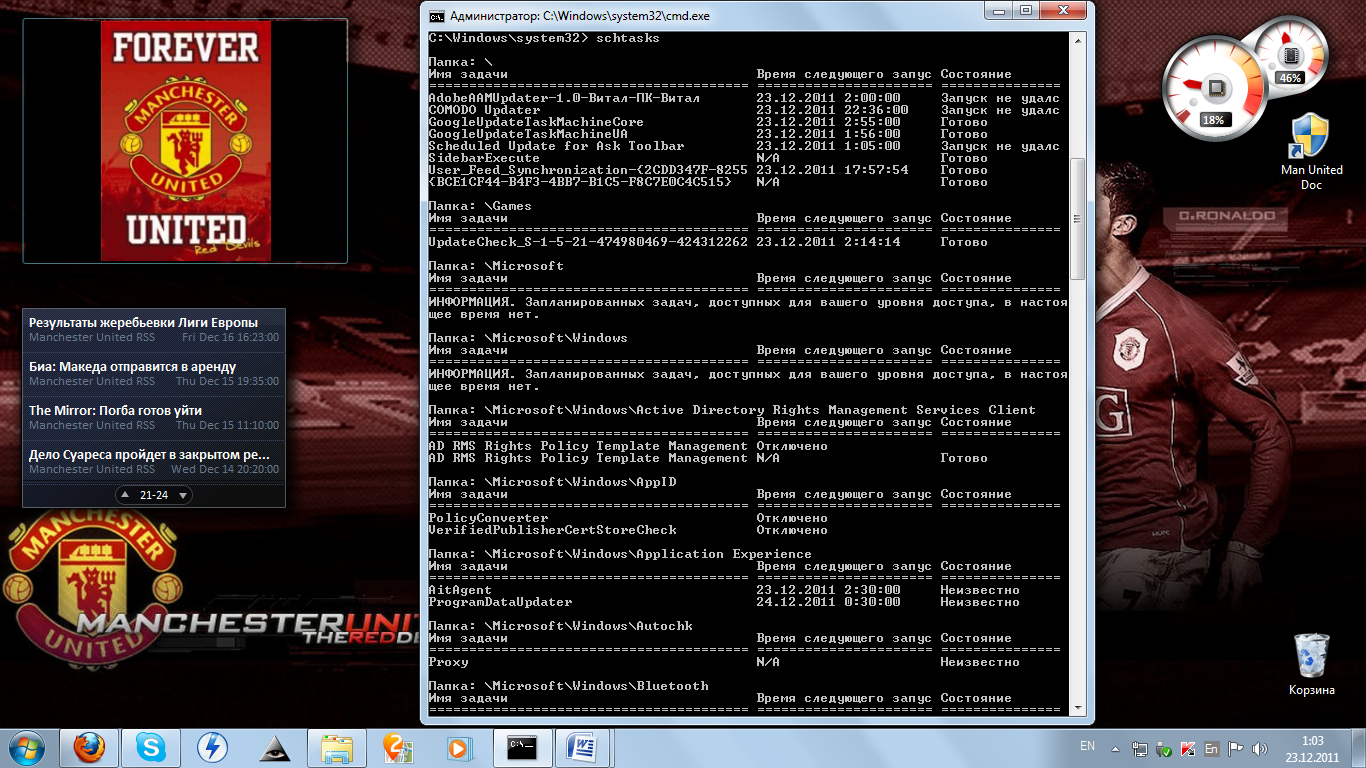The width and height of the screenshot is (1366, 768).
Task: Click 'PolicyConverter' task name
Action: tap(488, 518)
